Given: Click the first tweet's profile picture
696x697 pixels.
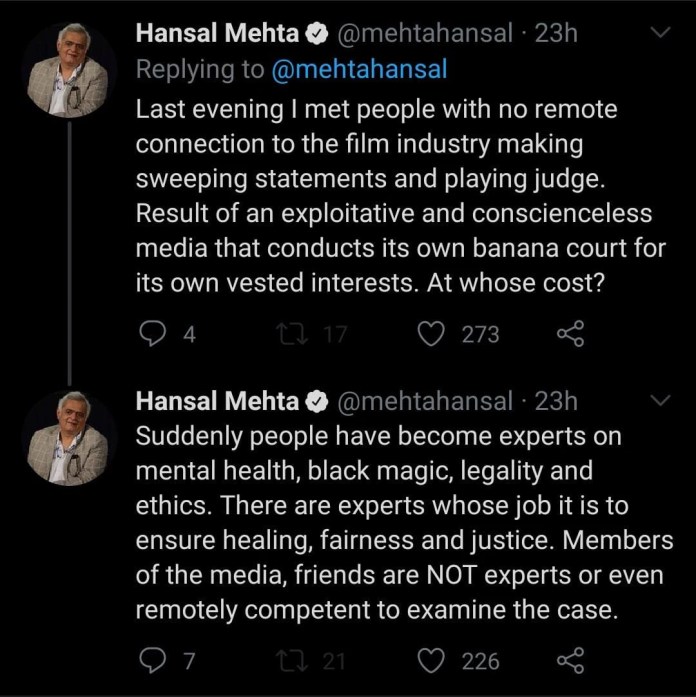Looking at the screenshot, I should coord(68,71).
